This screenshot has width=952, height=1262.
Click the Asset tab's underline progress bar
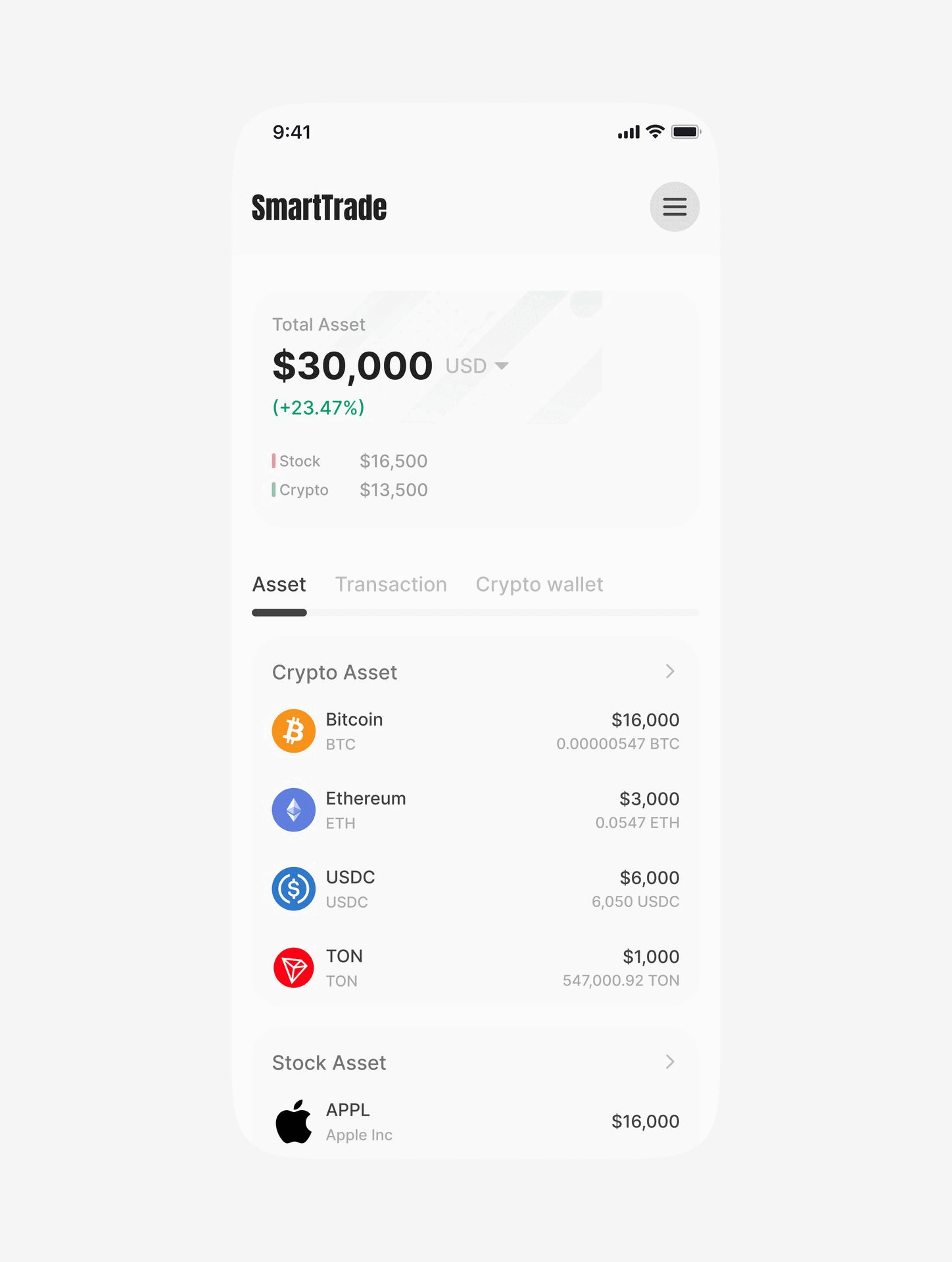click(x=279, y=612)
